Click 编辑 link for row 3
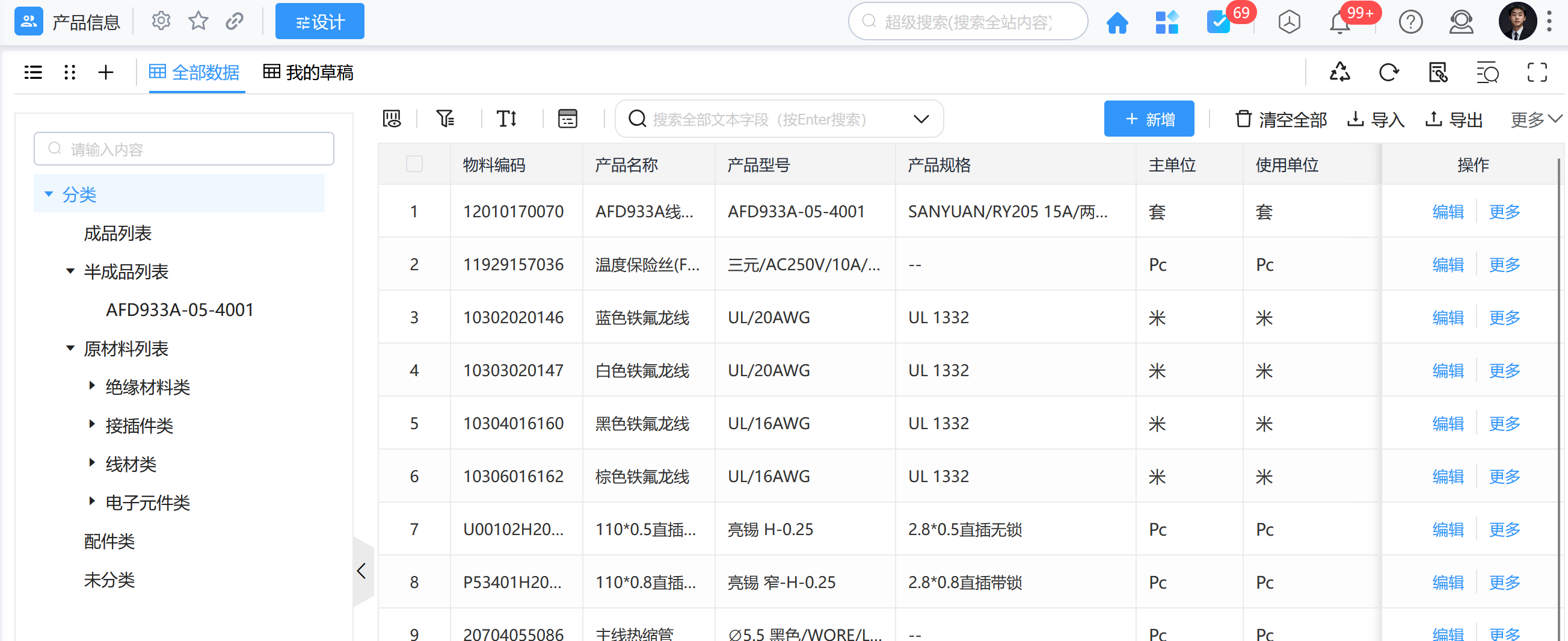This screenshot has height=641, width=1568. 1448,317
